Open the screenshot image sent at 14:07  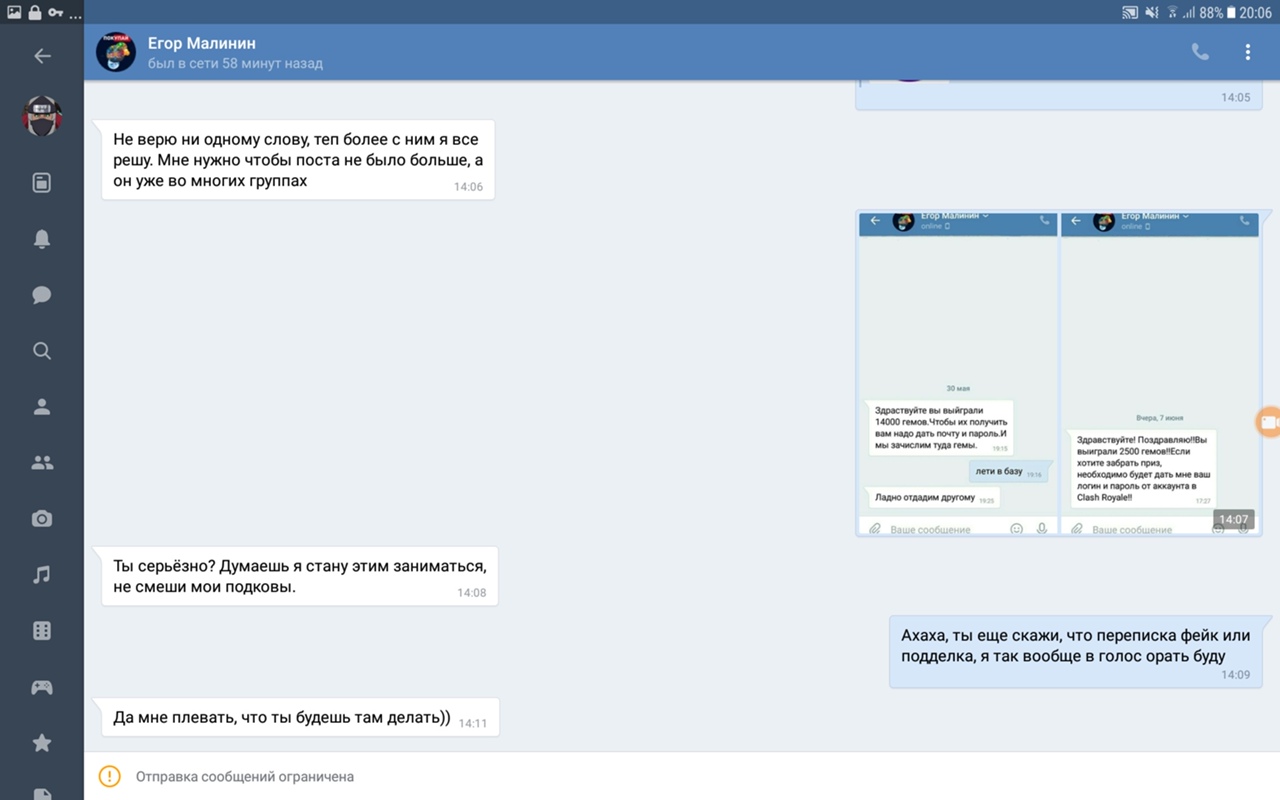click(x=1058, y=373)
